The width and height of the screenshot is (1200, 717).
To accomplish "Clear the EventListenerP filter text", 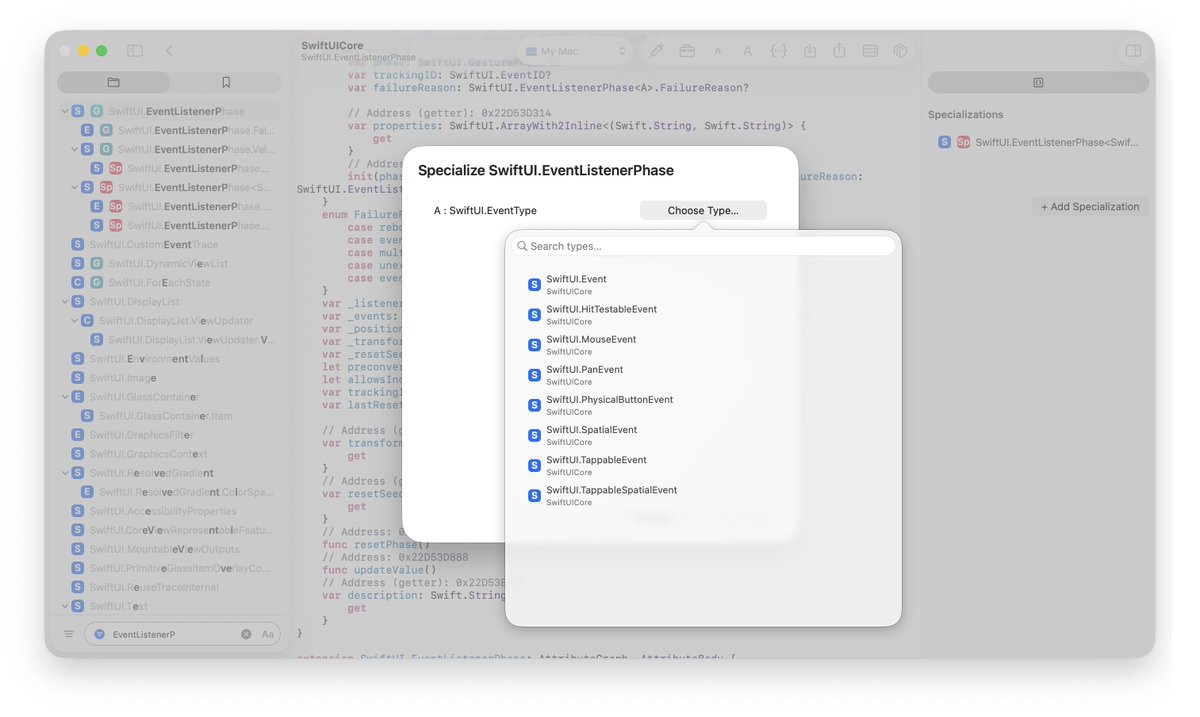I will point(246,634).
